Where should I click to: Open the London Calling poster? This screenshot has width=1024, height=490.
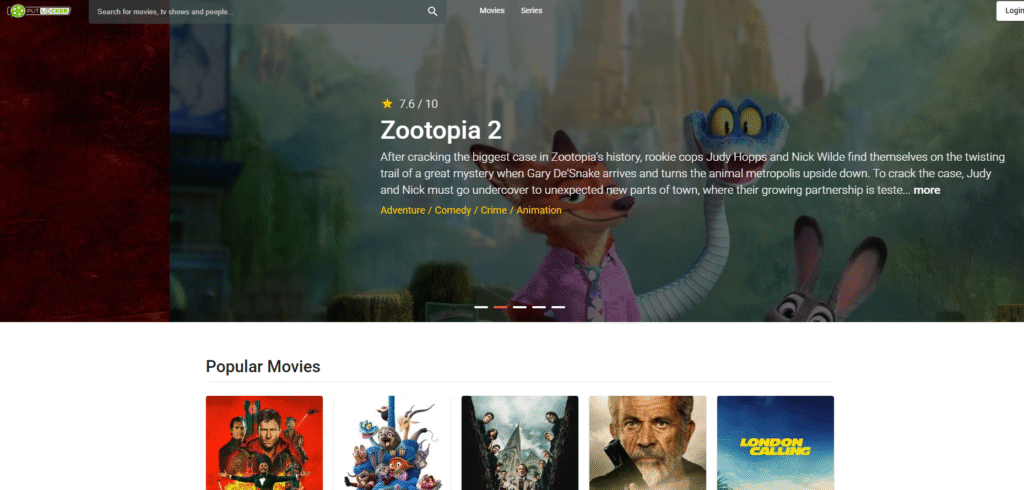click(x=775, y=443)
